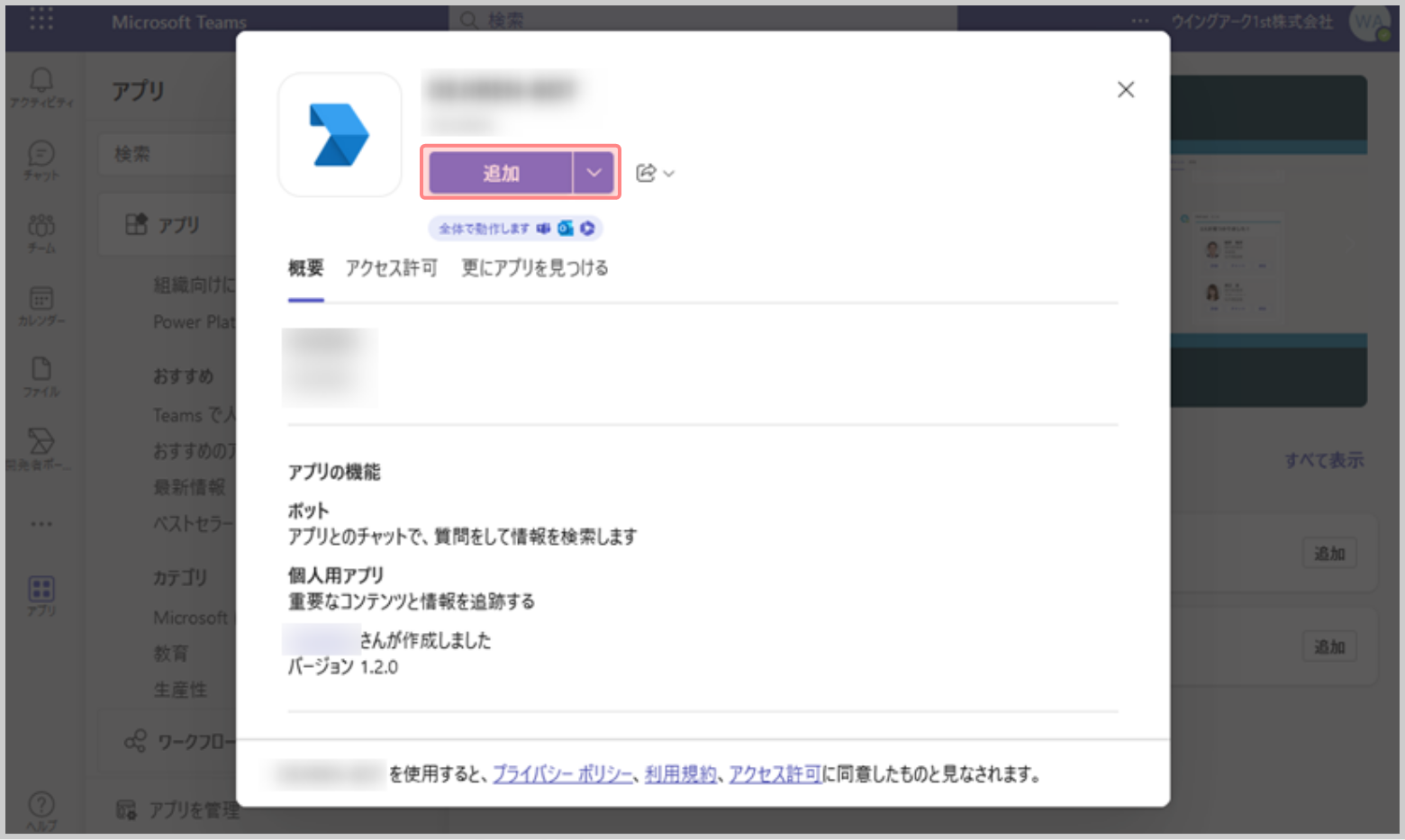This screenshot has width=1405, height=840.
Task: Open the top bar ellipsis settings menu
Action: pos(1140,21)
